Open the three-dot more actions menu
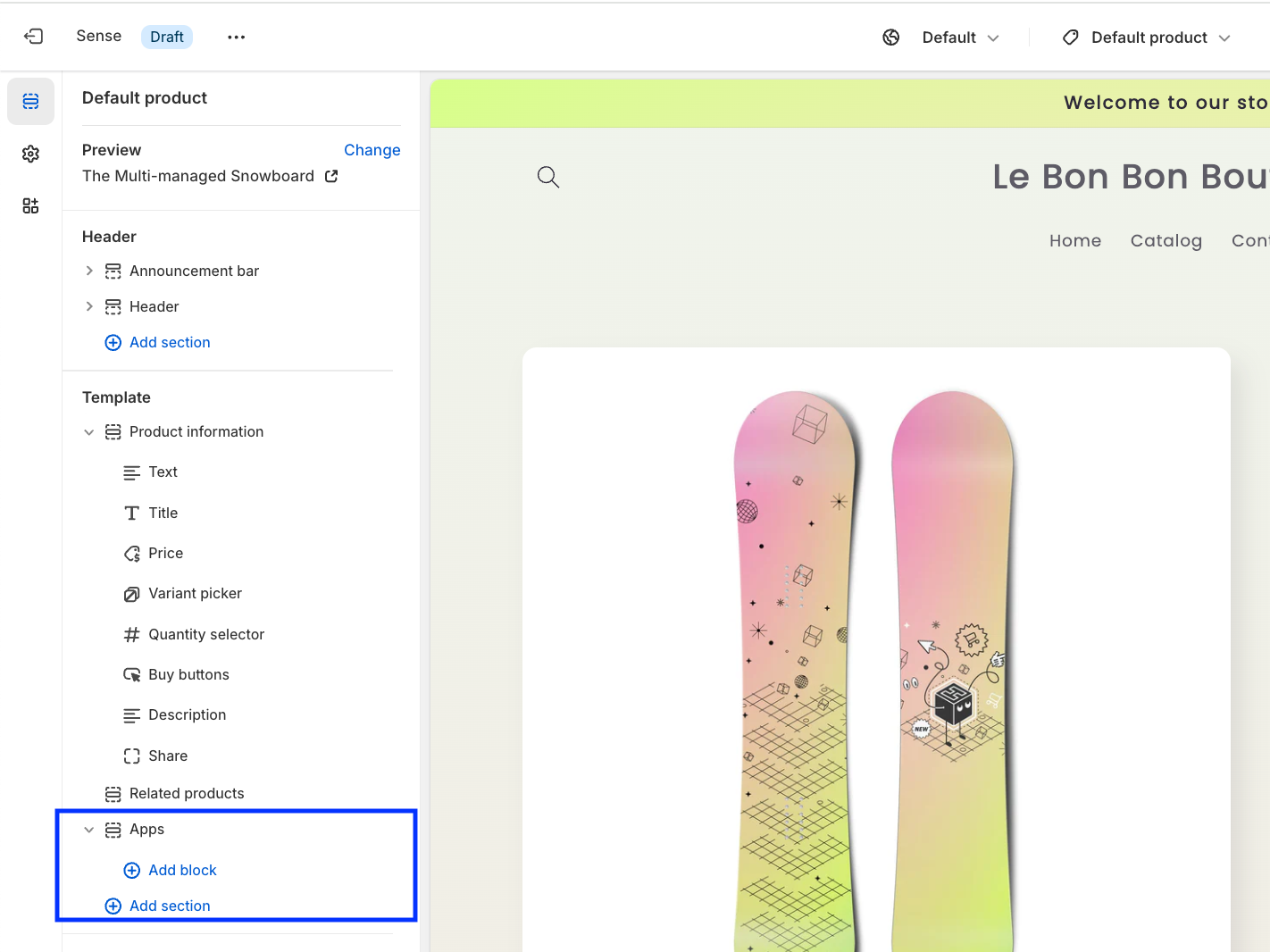The image size is (1270, 952). click(x=236, y=37)
